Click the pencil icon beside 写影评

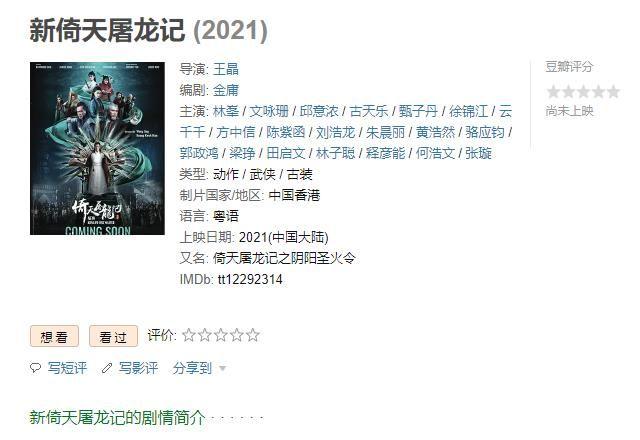coord(107,368)
